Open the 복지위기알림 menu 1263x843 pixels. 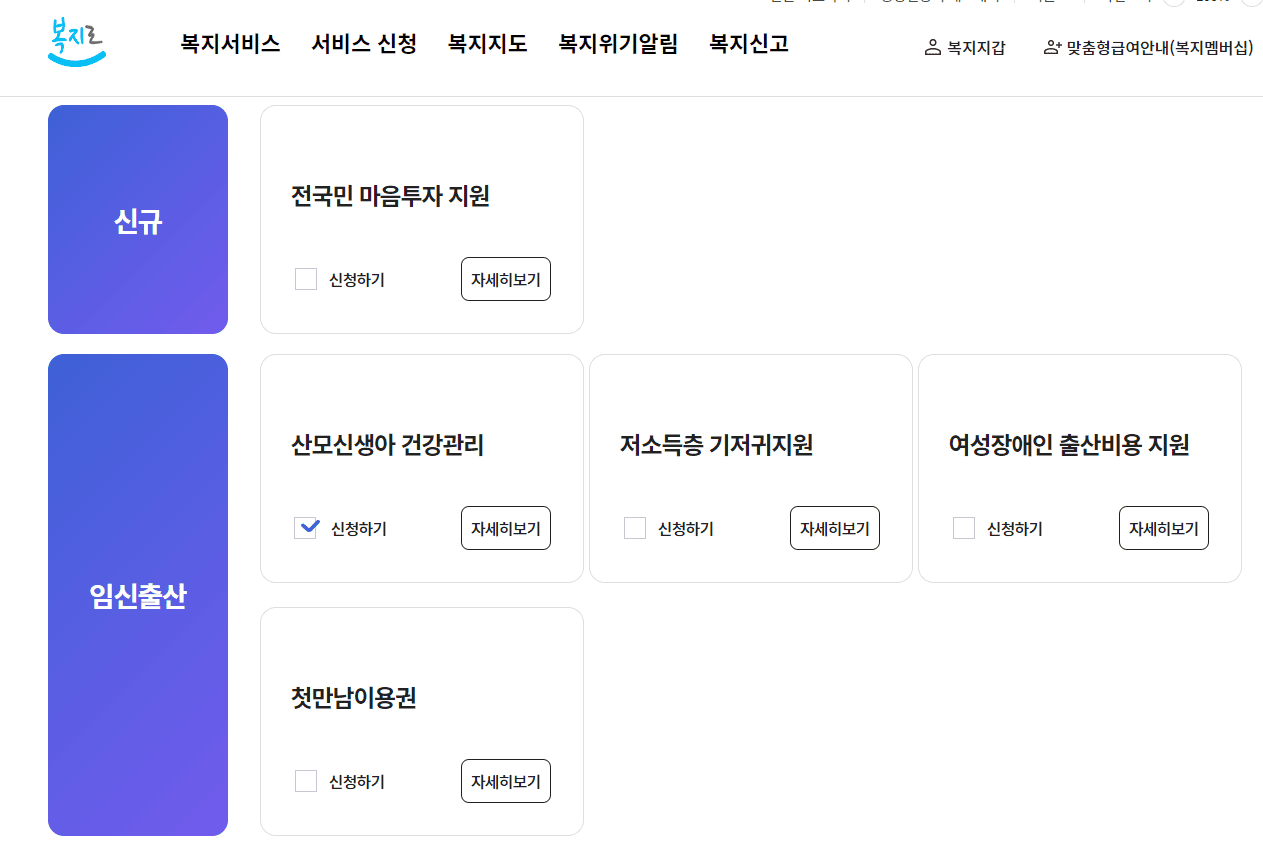[x=618, y=44]
